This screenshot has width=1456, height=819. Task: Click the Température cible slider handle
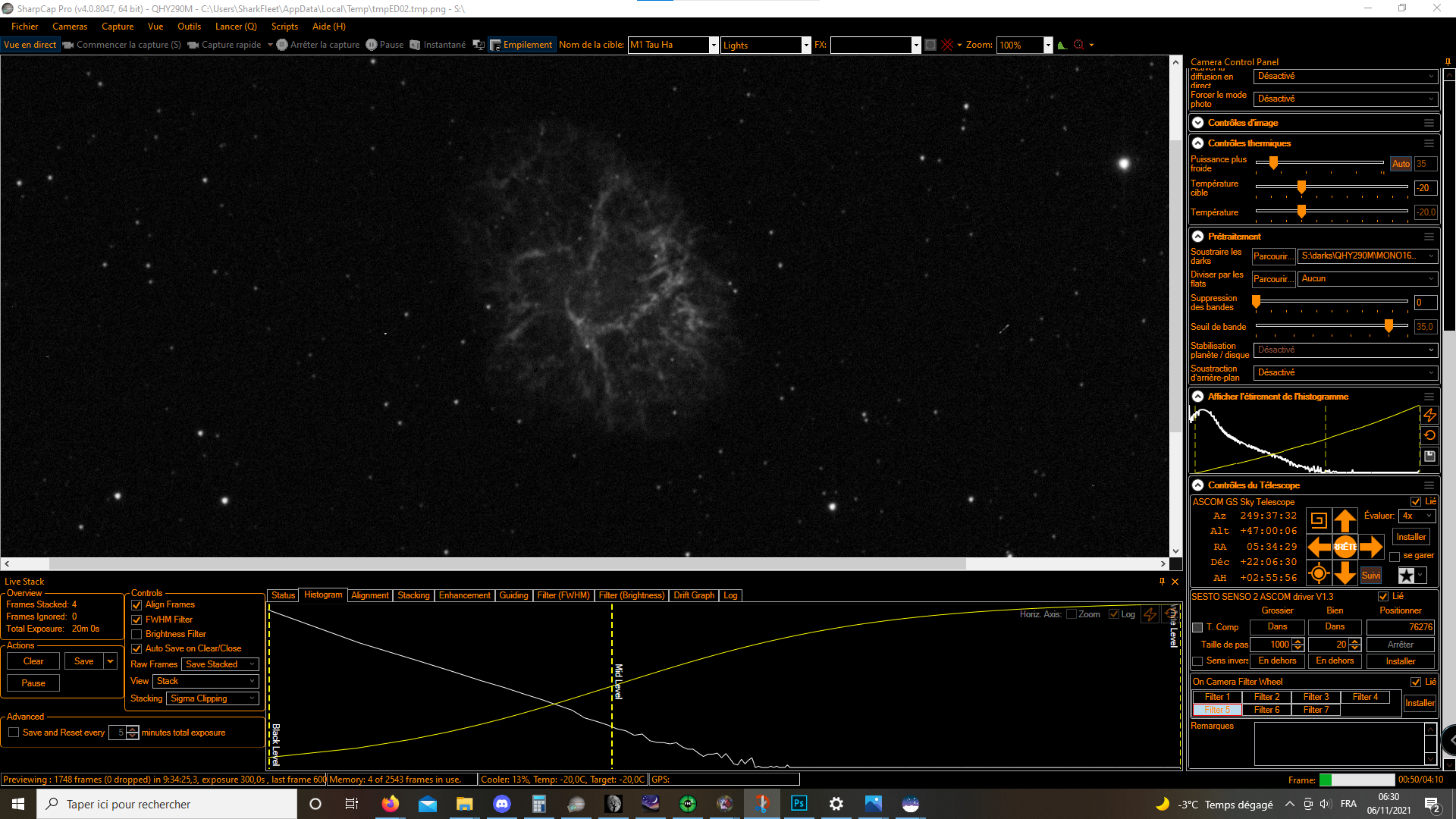pos(1301,187)
